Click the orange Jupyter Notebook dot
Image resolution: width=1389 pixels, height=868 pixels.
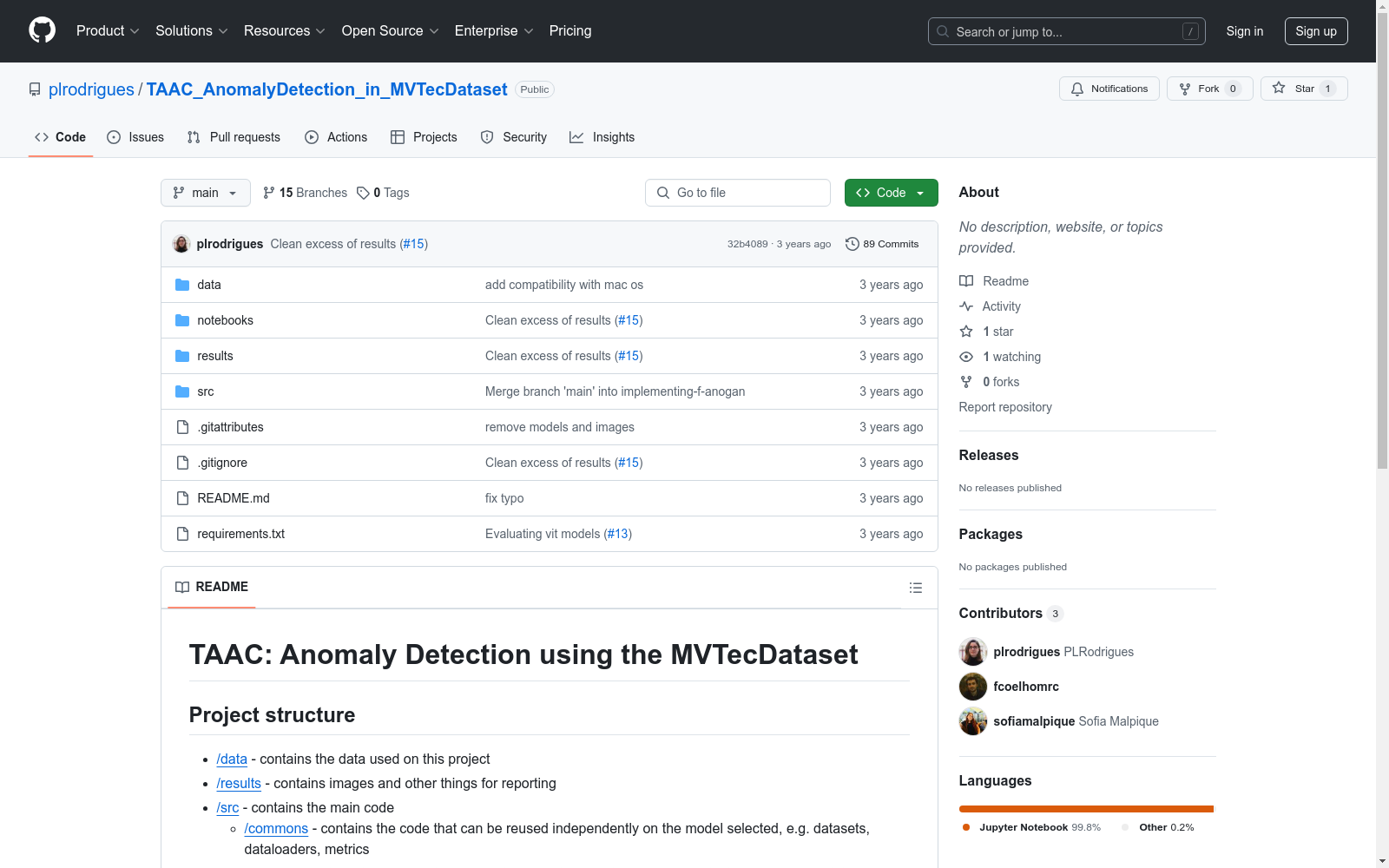pyautogui.click(x=966, y=827)
